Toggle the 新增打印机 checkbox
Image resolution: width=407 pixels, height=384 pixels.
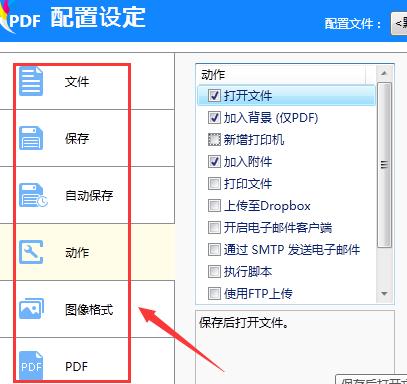tap(214, 140)
